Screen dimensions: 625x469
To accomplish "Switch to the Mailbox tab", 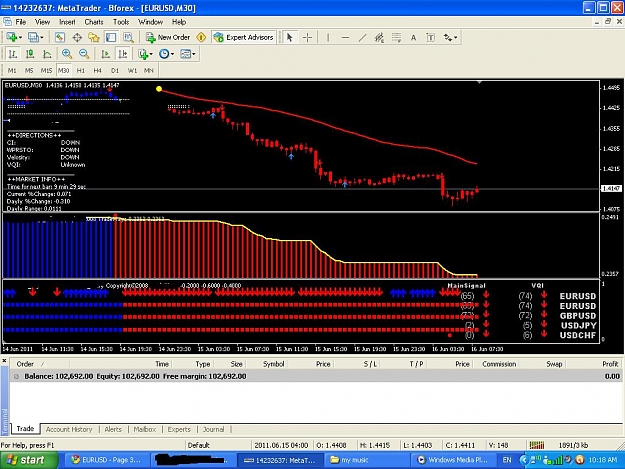I will (x=145, y=429).
